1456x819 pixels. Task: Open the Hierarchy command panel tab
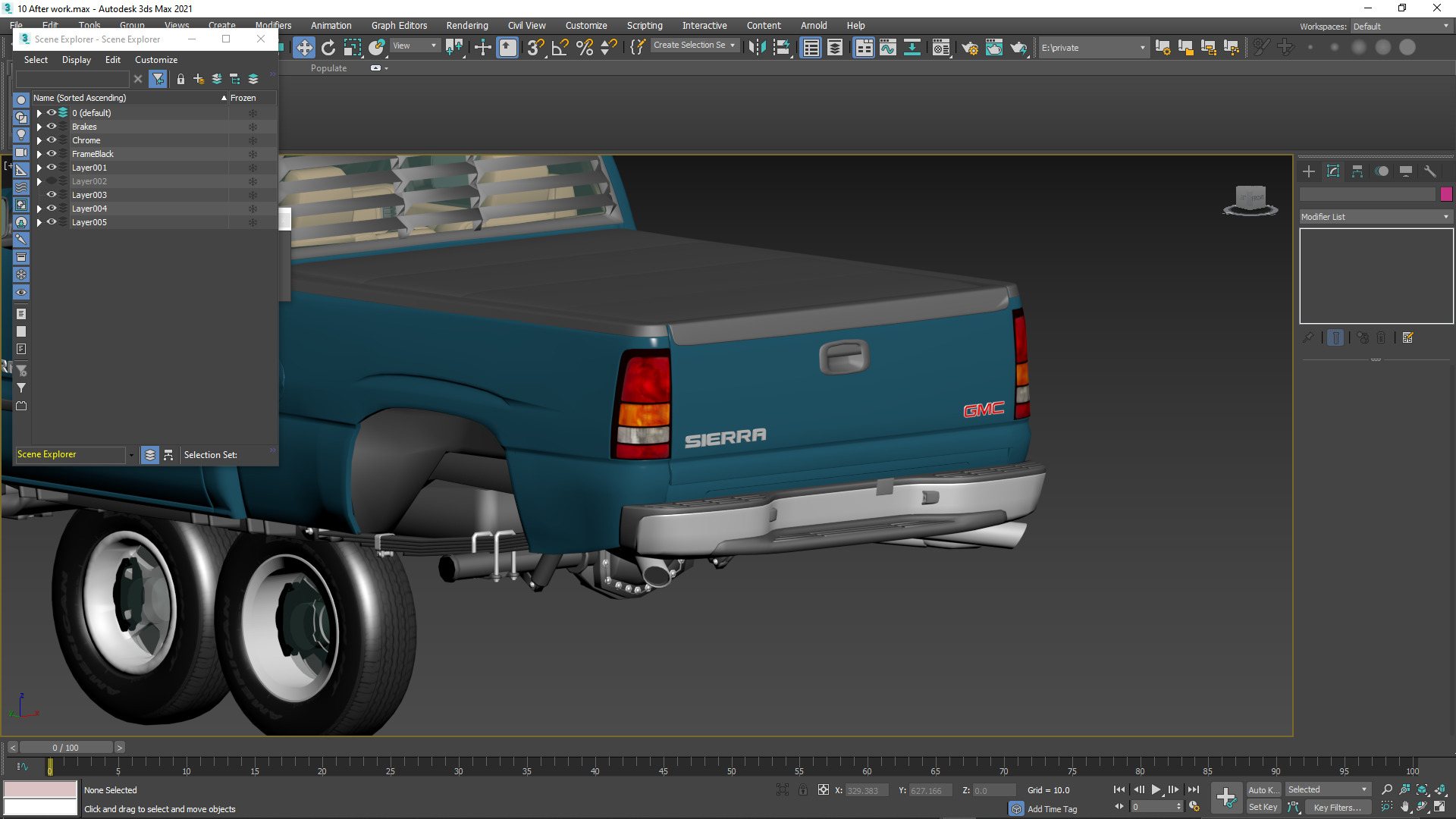coord(1357,171)
